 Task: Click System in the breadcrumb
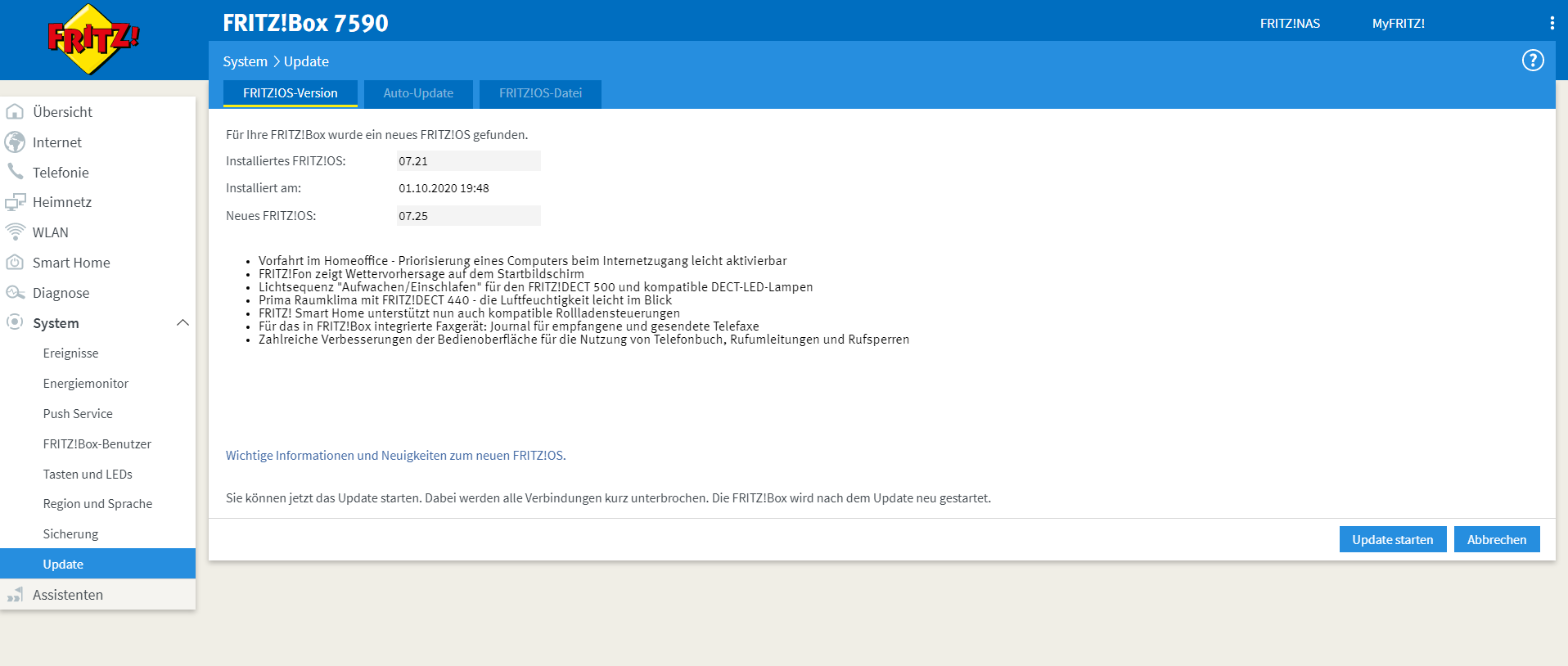pos(245,61)
